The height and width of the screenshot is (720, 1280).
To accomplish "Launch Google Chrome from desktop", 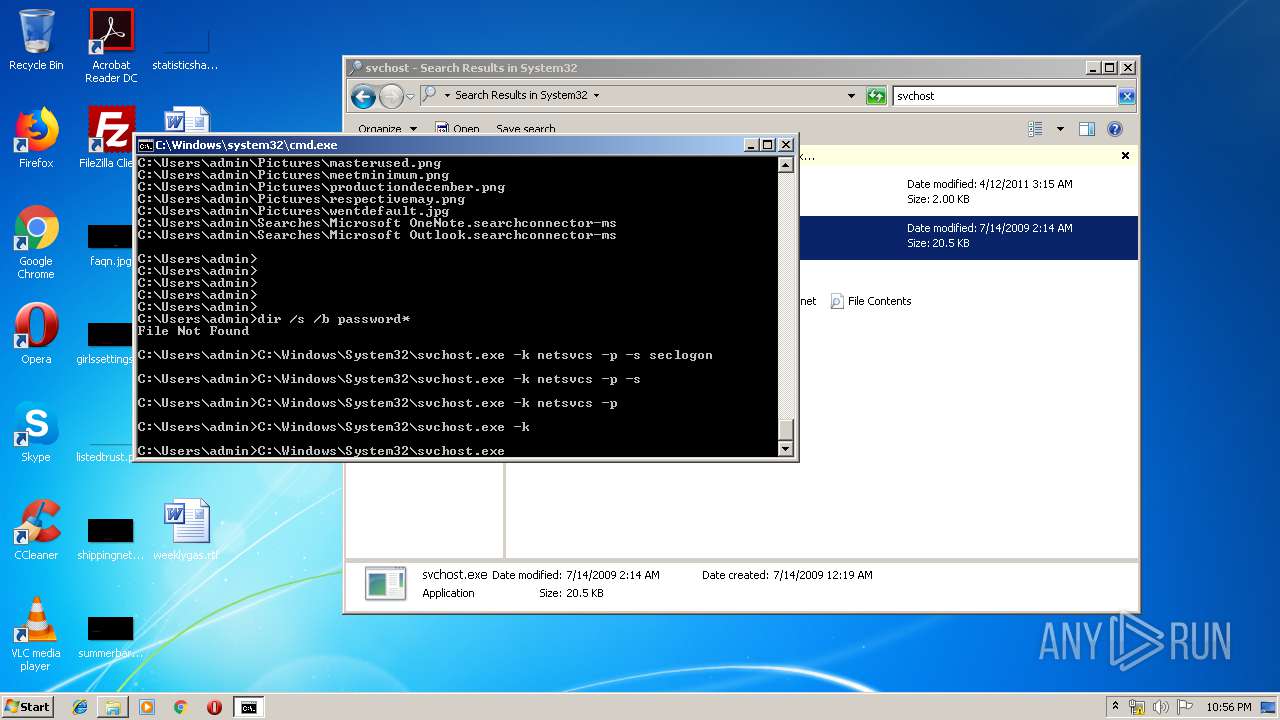I will tap(36, 242).
